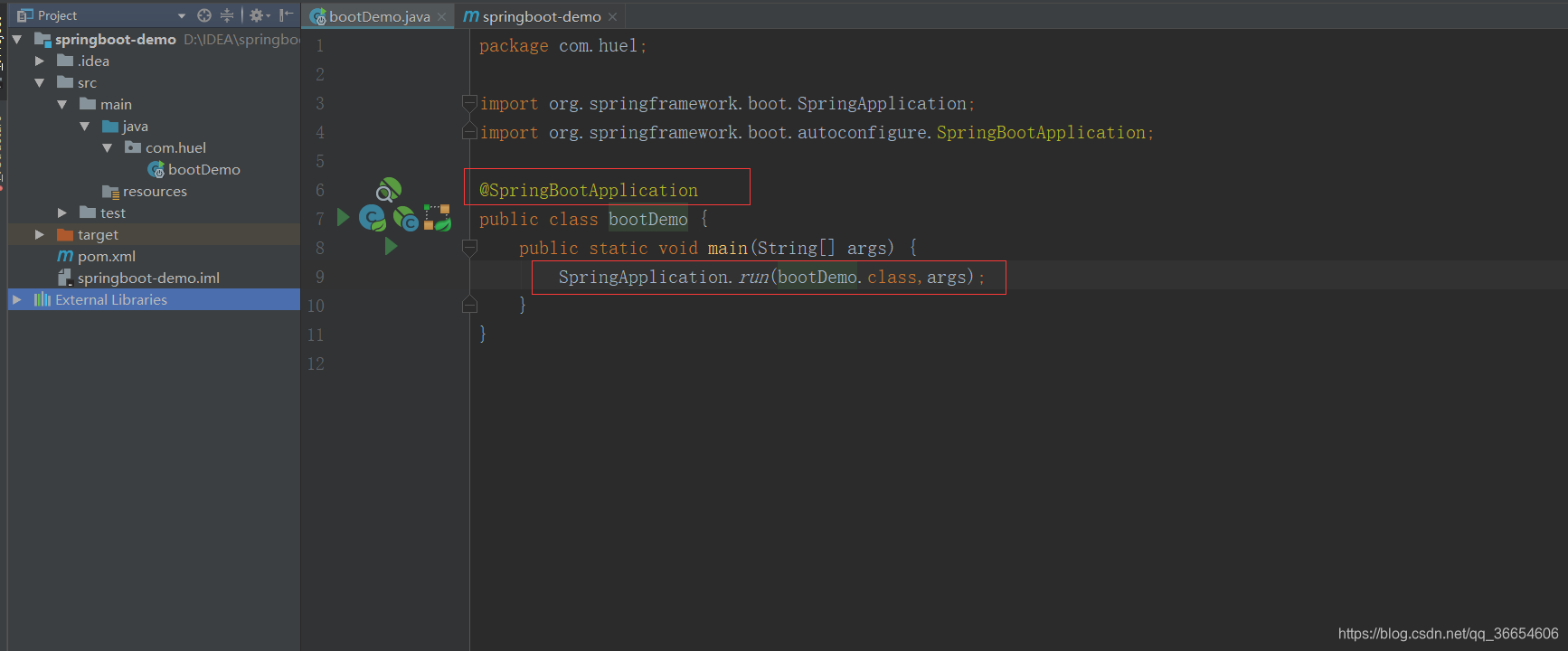Image resolution: width=1568 pixels, height=651 pixels.
Task: Click the Spring bean class gutter icon on line 7
Action: (x=373, y=218)
